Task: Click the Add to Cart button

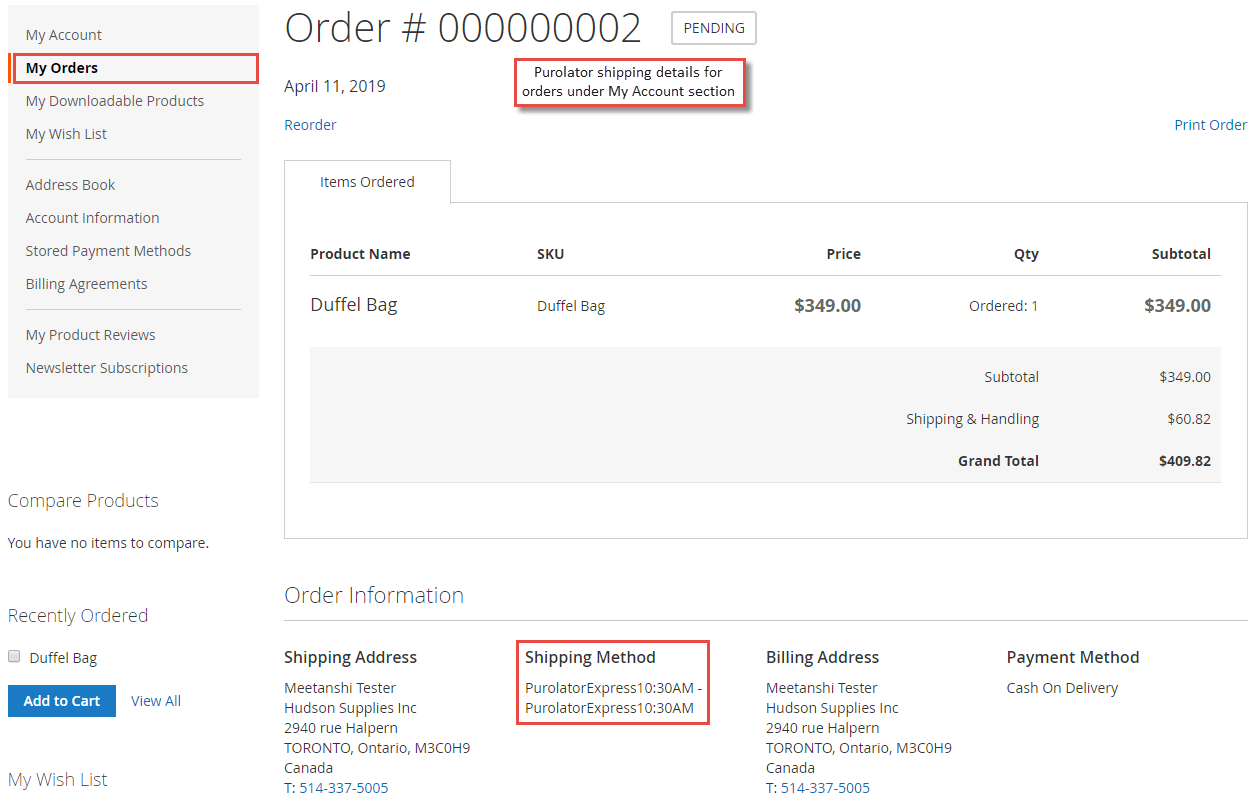Action: (62, 701)
